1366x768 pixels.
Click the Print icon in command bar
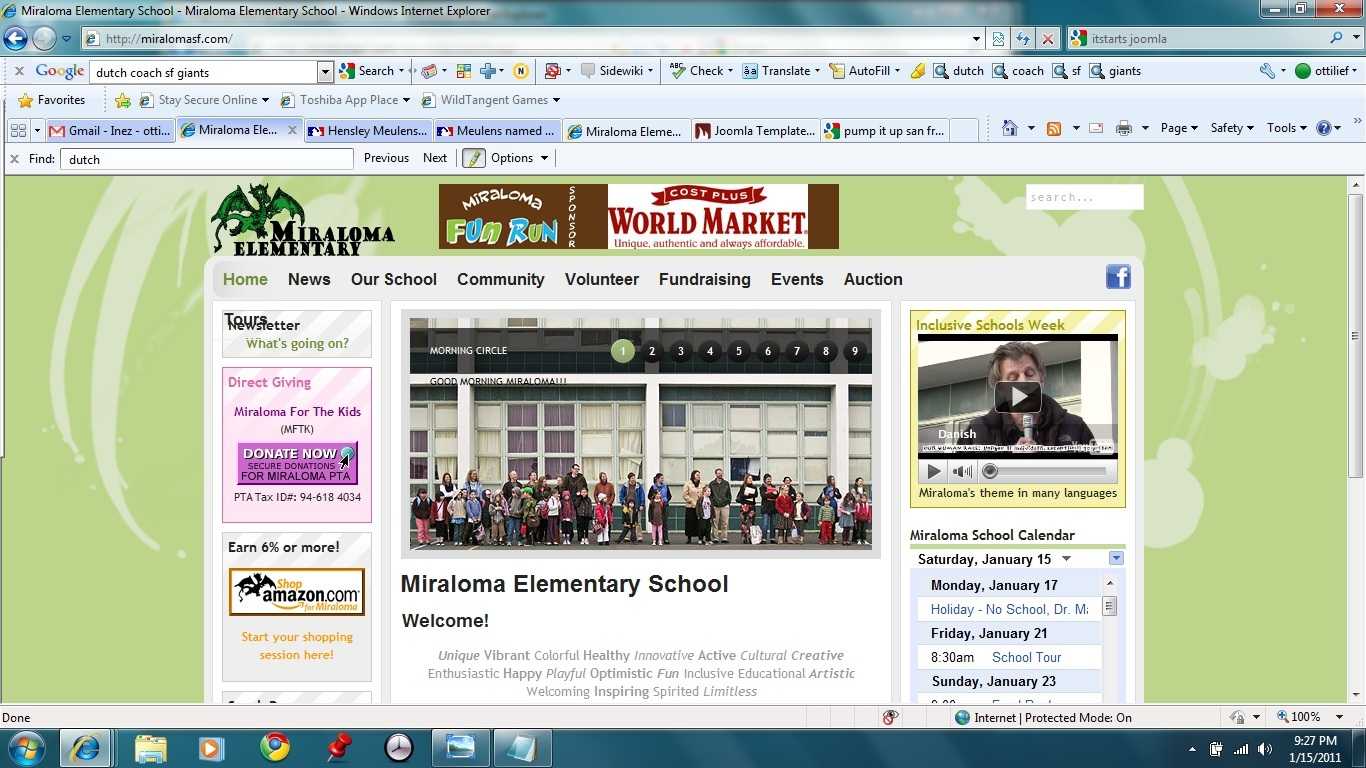tap(1123, 128)
